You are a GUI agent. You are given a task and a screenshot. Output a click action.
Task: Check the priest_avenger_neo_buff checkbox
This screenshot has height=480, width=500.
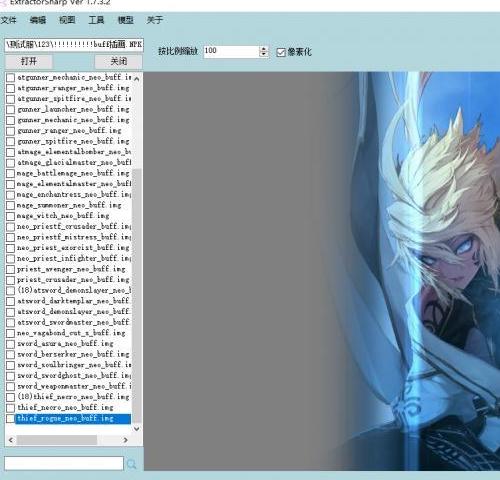[11, 269]
